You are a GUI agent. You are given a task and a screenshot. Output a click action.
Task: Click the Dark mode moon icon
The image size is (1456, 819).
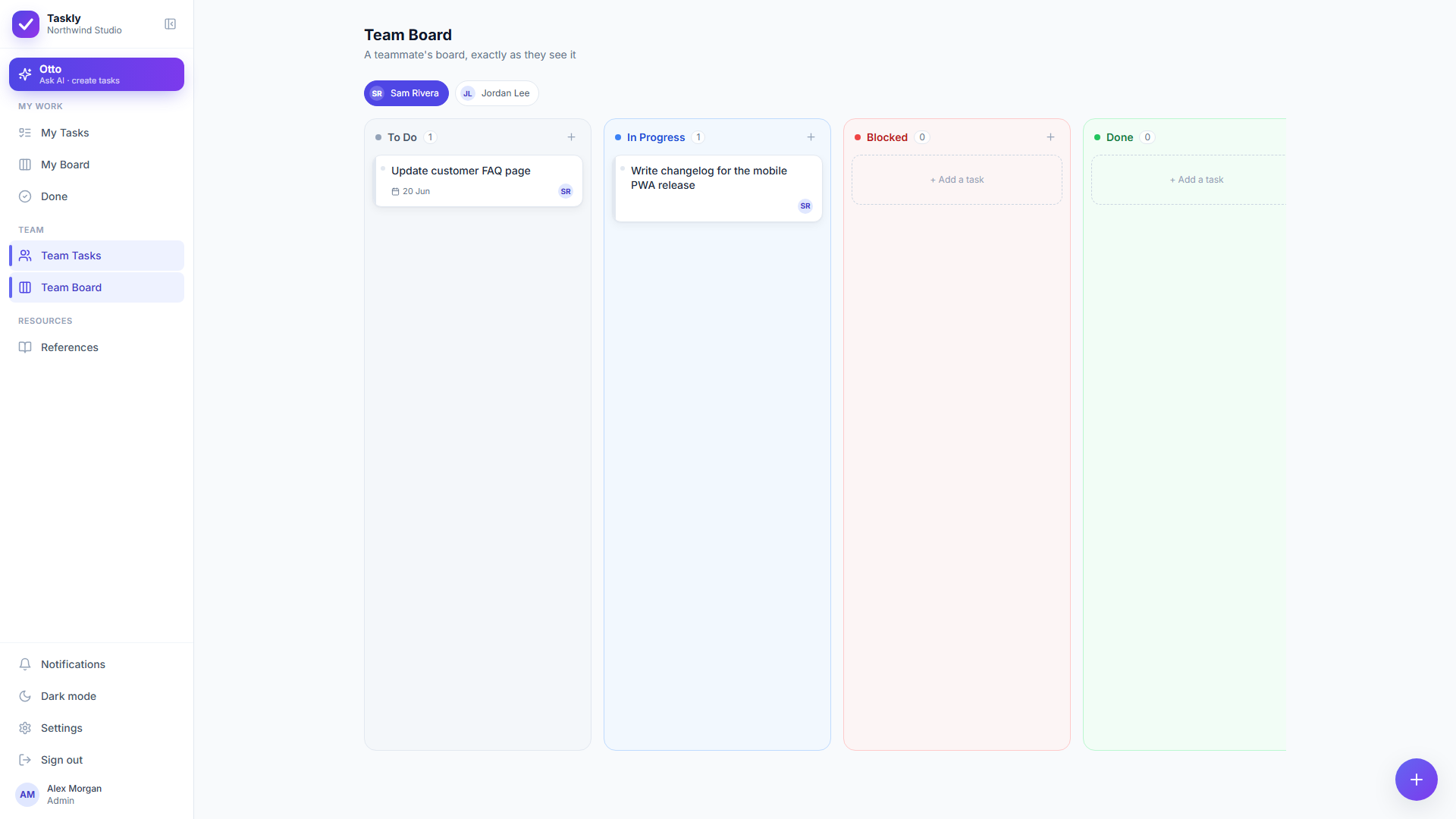click(25, 696)
